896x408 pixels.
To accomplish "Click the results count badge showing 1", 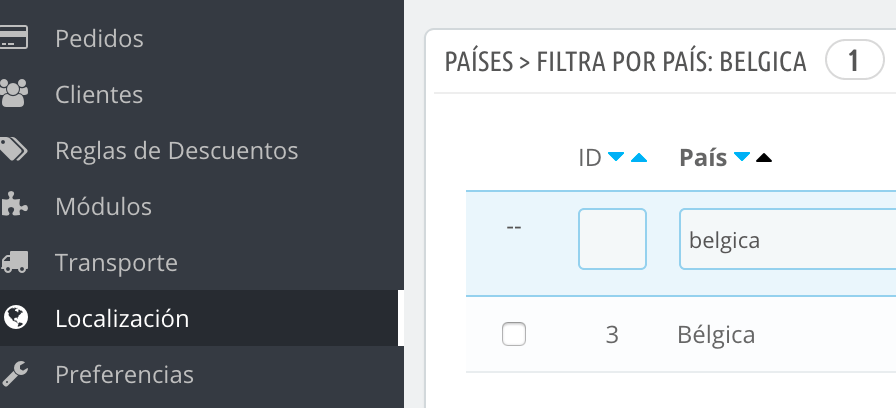I will click(x=854, y=59).
